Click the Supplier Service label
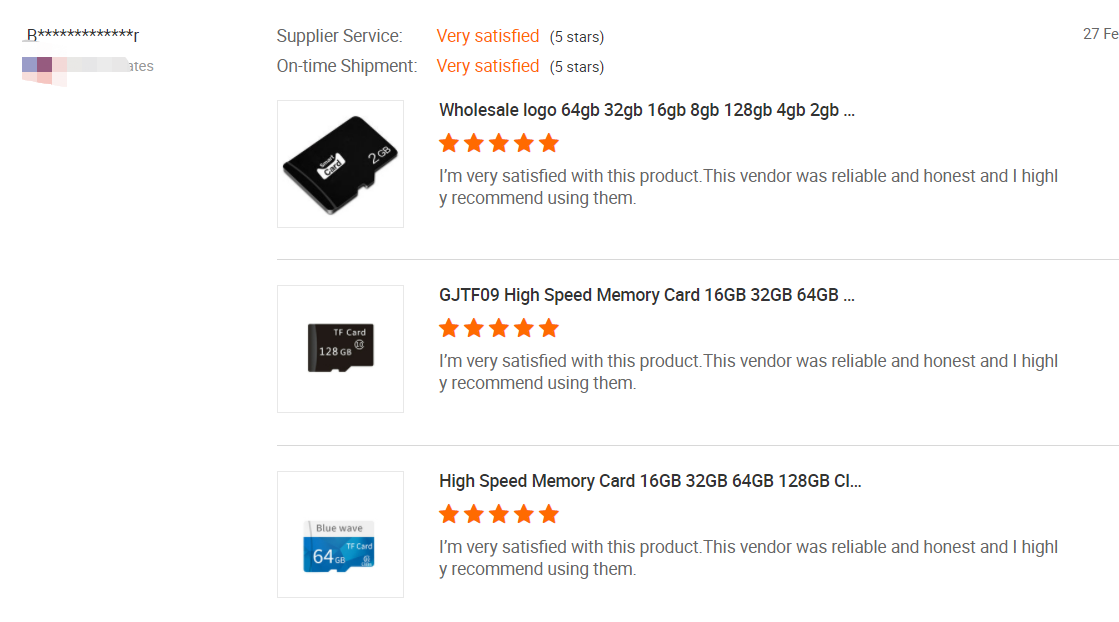Viewport: 1119px width, 622px height. 339,36
